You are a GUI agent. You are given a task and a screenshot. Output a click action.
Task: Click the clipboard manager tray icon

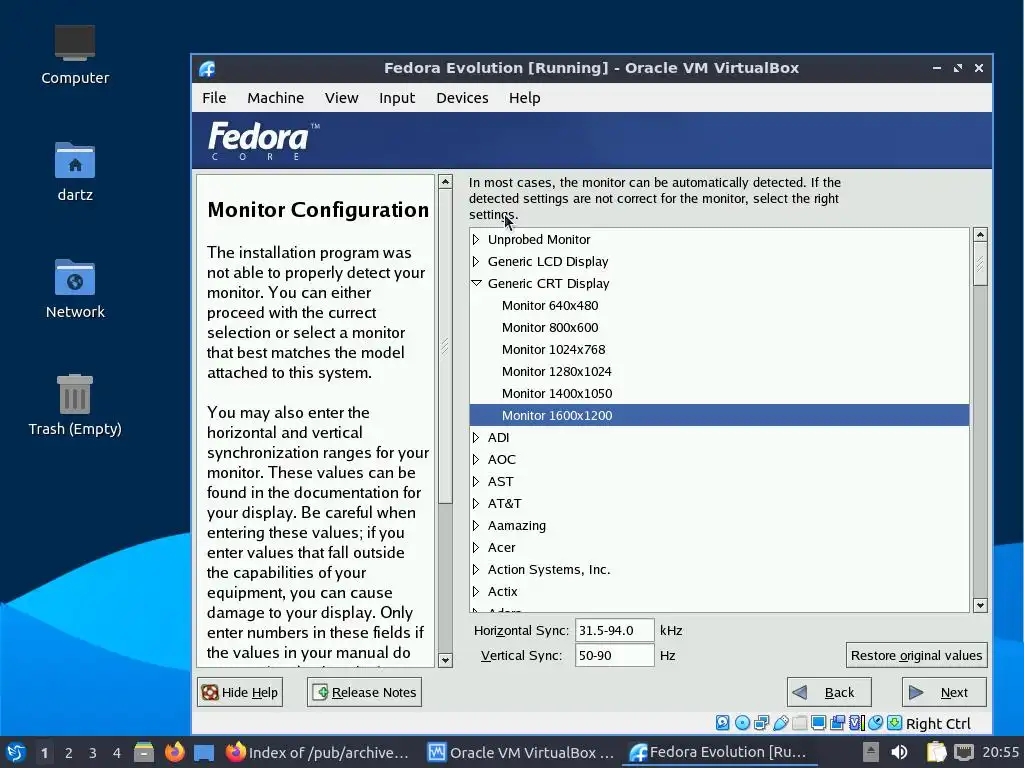936,752
